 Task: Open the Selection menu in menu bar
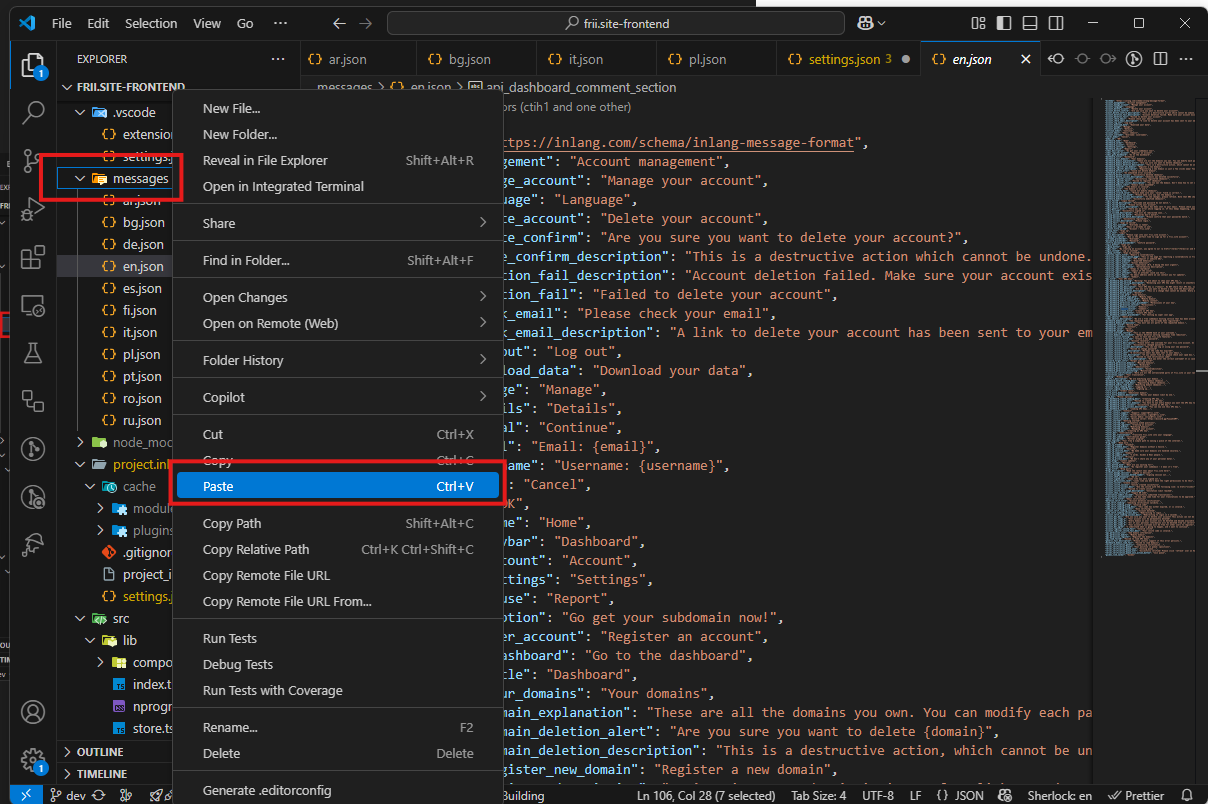click(151, 23)
